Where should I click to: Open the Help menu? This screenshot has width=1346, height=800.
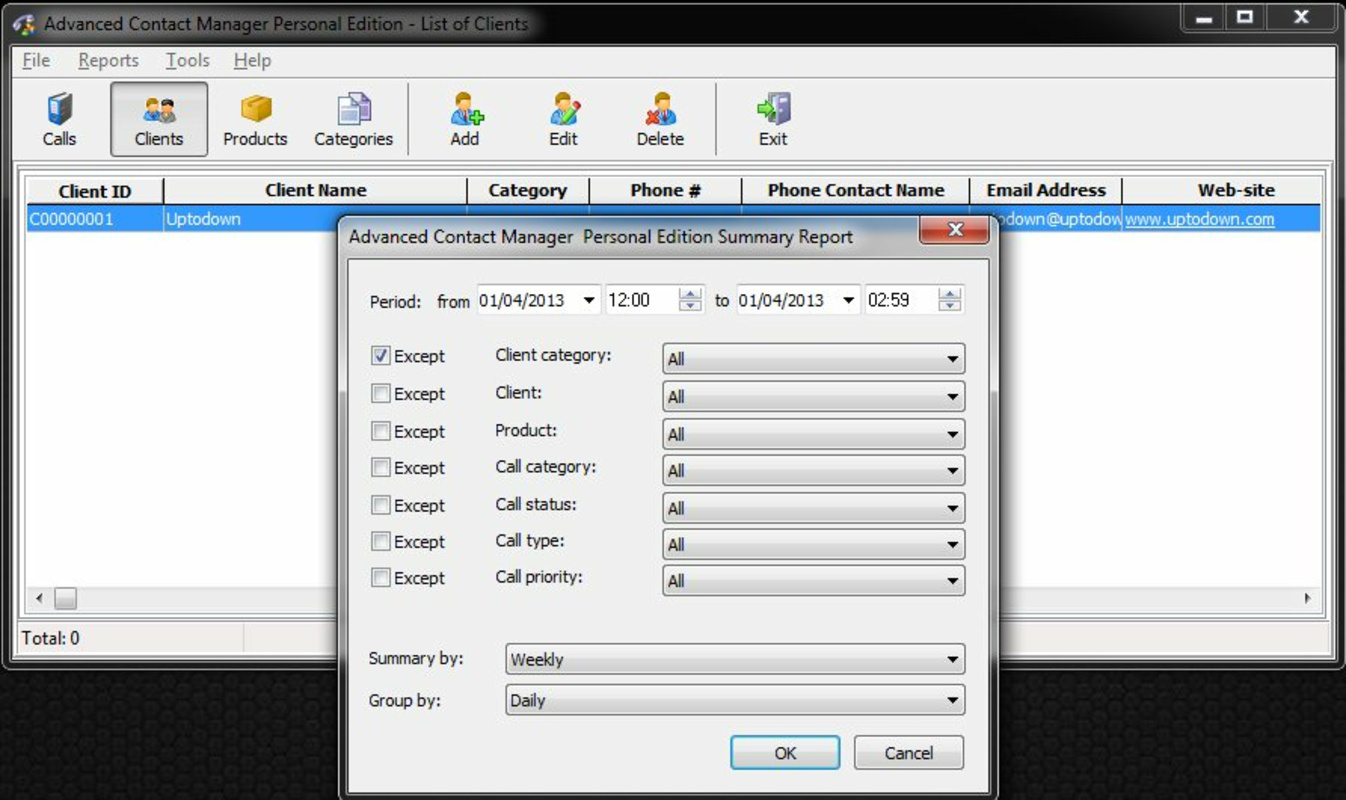(252, 61)
